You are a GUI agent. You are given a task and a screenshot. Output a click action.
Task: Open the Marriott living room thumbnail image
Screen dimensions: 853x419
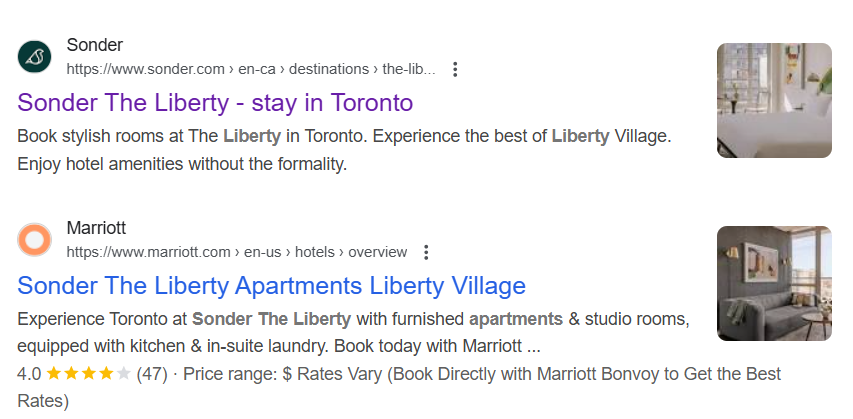coord(774,283)
